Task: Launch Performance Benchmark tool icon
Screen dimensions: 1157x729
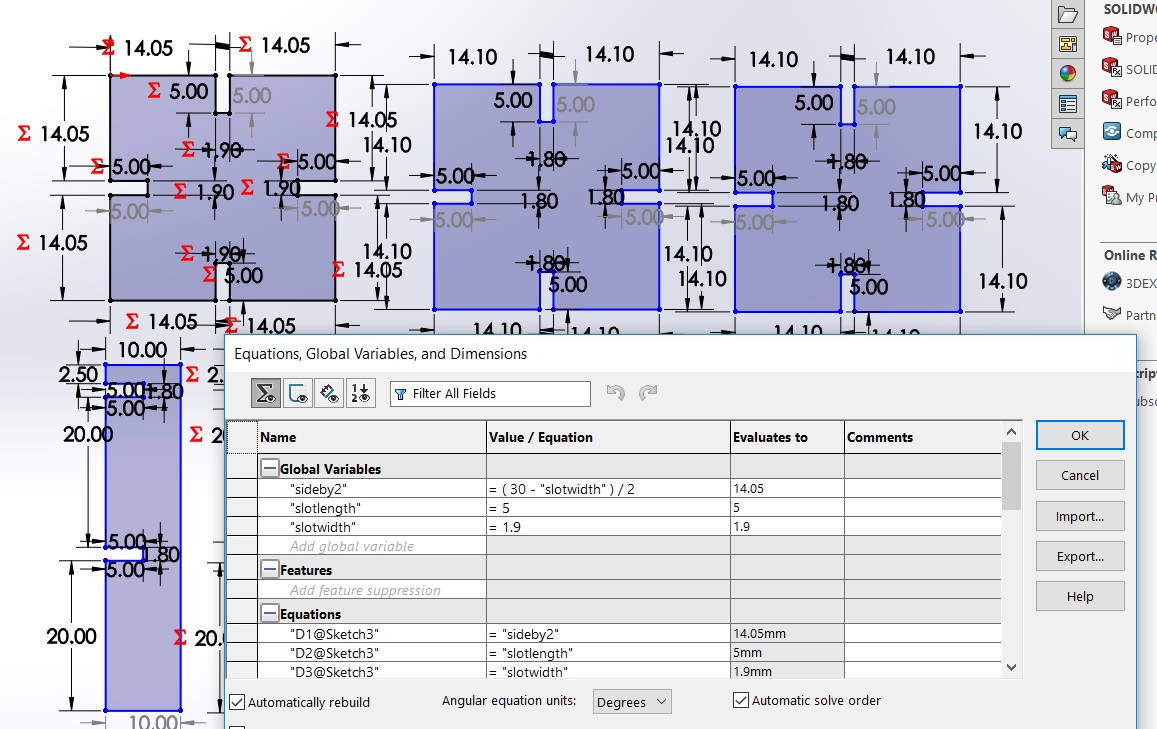Action: 1111,100
